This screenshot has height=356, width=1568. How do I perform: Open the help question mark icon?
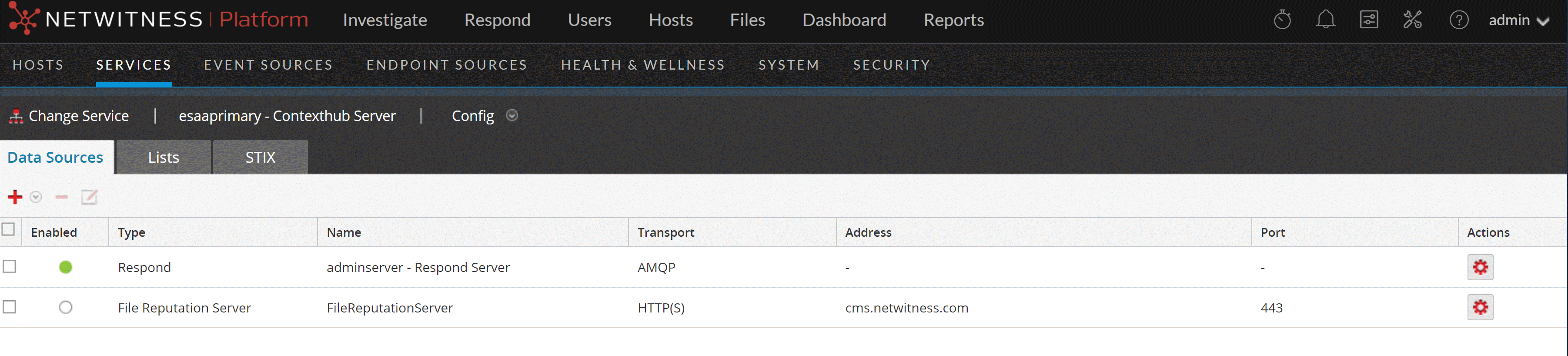[1458, 20]
